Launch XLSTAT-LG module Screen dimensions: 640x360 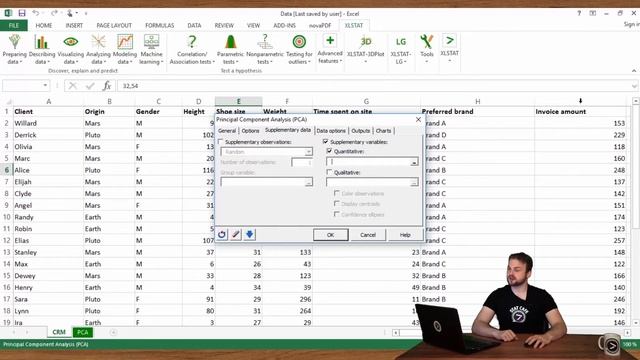(x=400, y=49)
